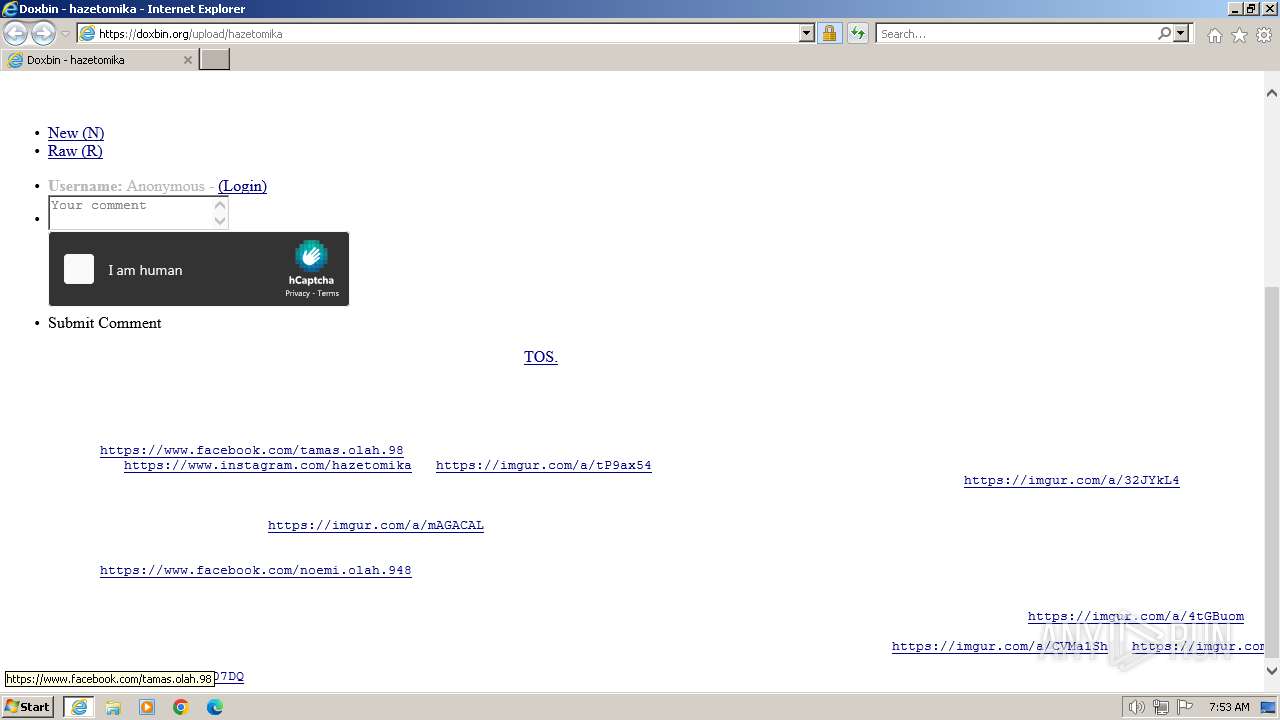
Task: Expand the address bar autocomplete dropdown
Action: pyautogui.click(x=807, y=34)
